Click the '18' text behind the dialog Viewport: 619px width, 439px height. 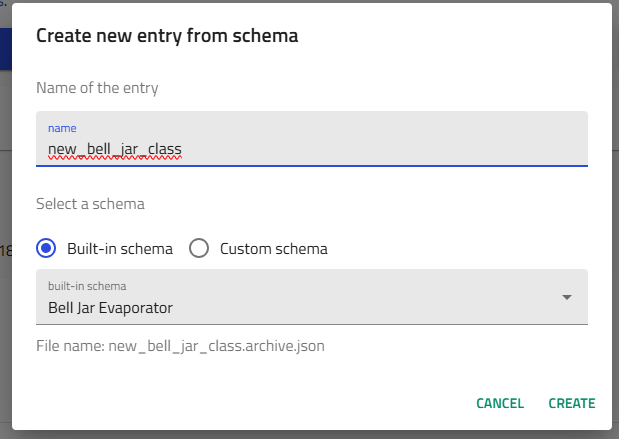pos(4,248)
